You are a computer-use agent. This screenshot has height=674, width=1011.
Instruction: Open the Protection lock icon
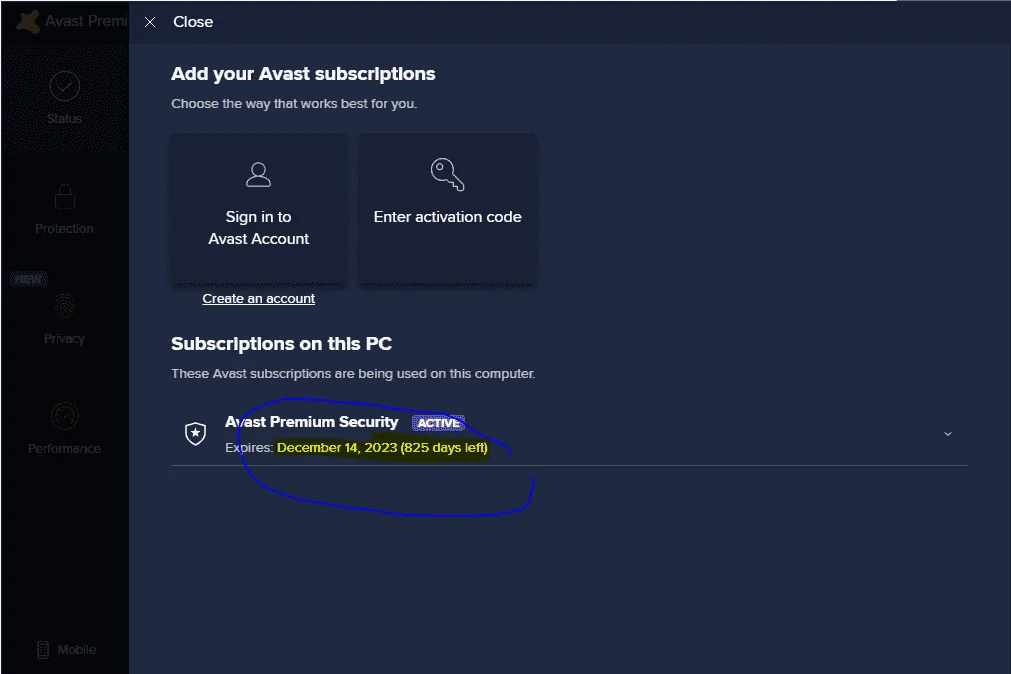pyautogui.click(x=64, y=196)
